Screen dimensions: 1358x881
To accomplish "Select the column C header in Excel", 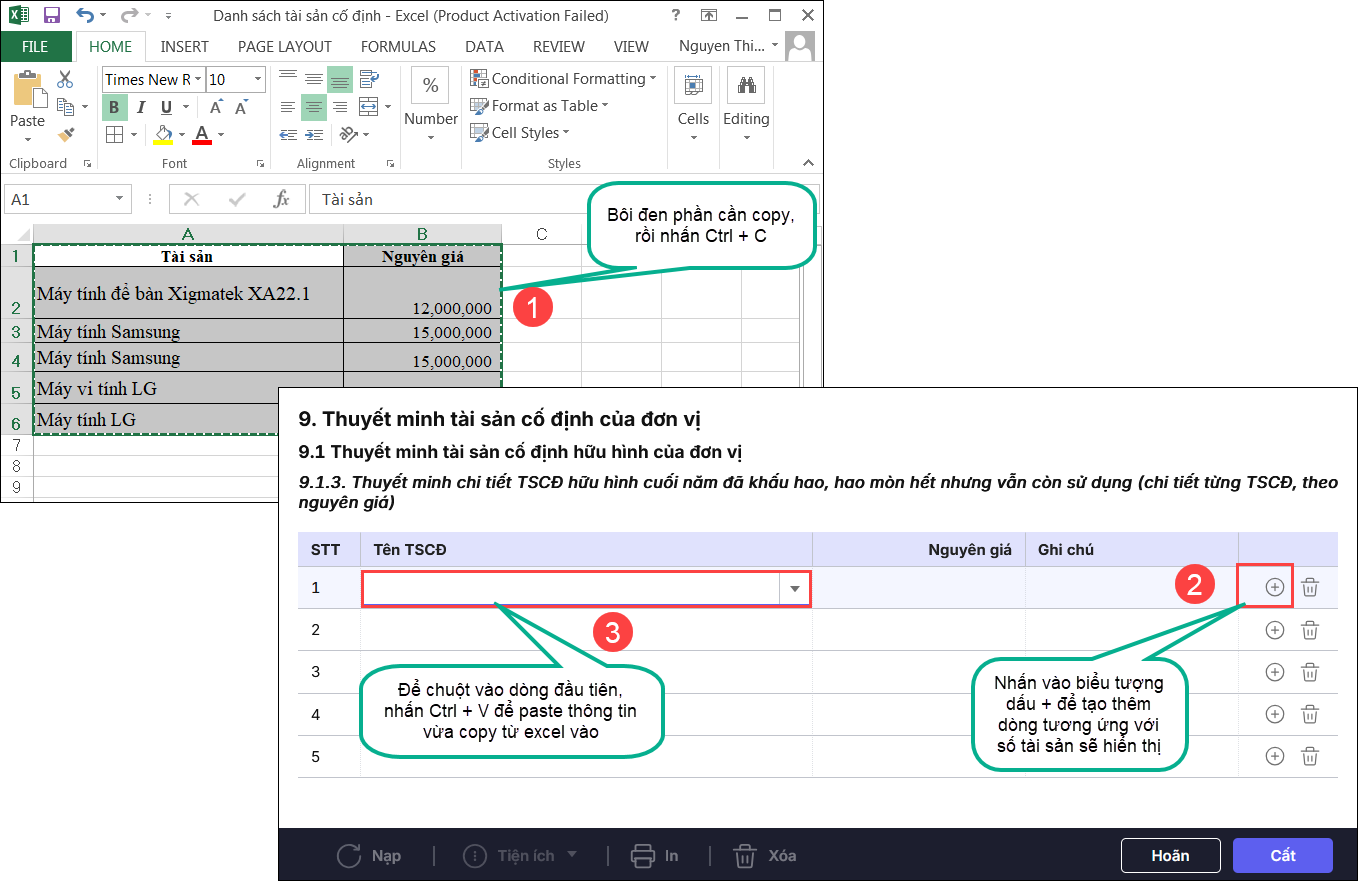I will coord(541,234).
